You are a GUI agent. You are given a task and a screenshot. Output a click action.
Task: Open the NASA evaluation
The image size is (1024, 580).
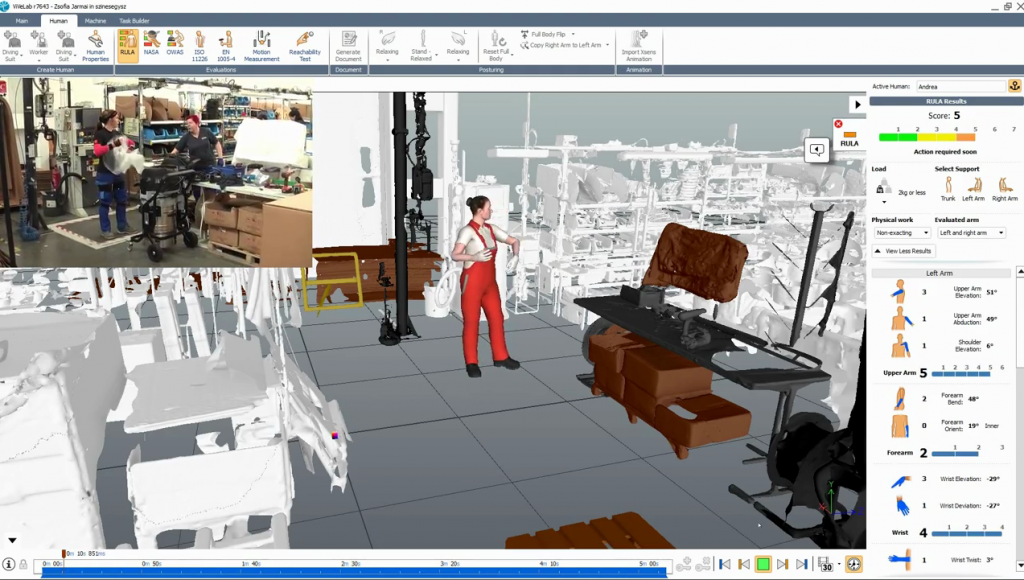click(151, 45)
